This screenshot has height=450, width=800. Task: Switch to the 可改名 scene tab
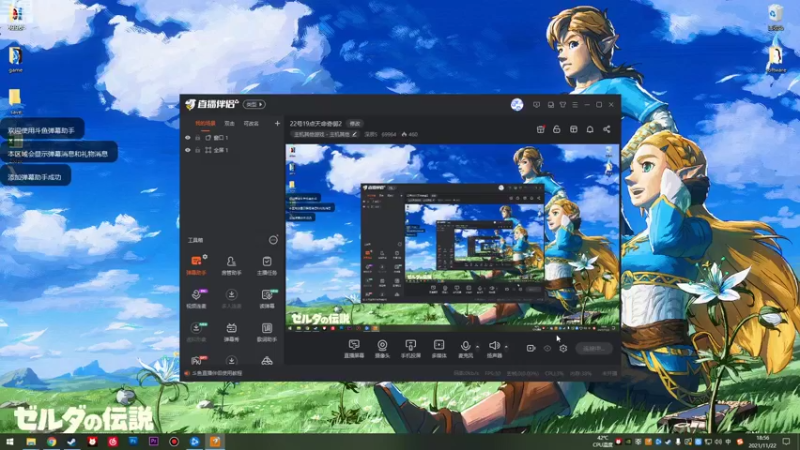pyautogui.click(x=251, y=123)
